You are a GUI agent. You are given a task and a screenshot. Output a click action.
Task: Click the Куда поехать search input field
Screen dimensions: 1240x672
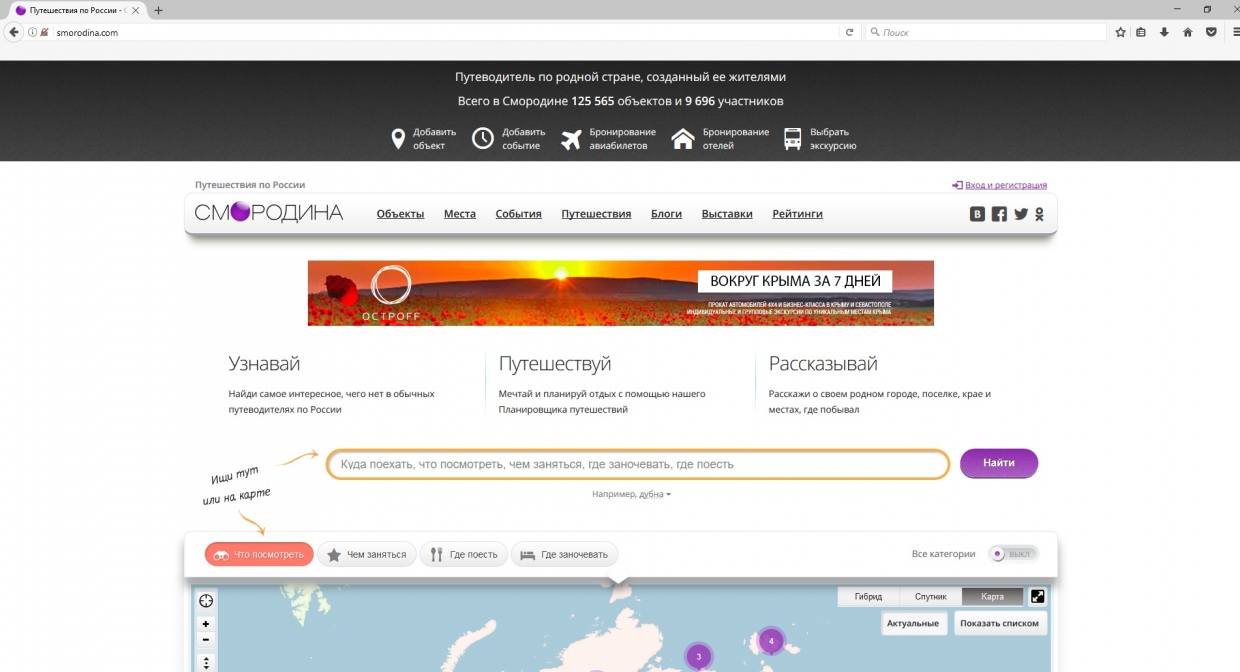tap(638, 464)
